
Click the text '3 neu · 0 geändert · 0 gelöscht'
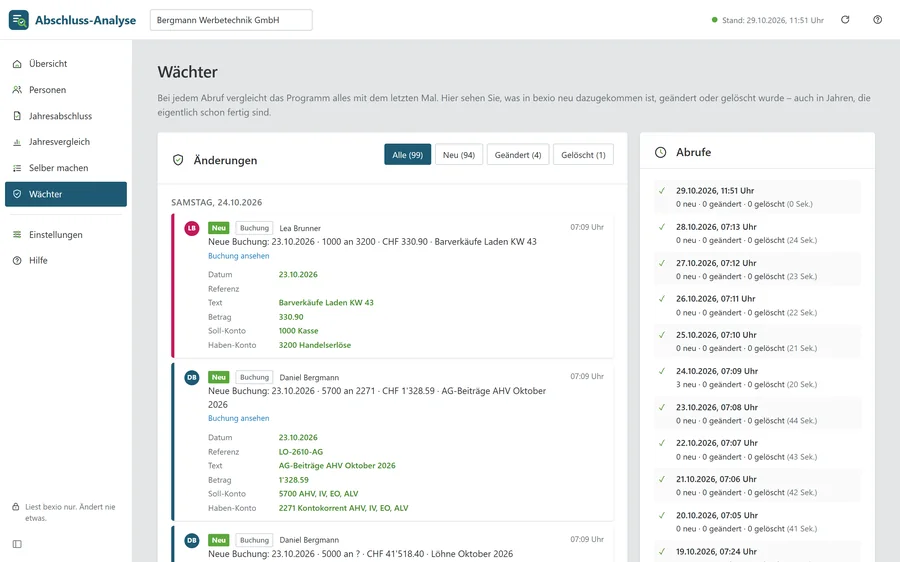coord(729,385)
